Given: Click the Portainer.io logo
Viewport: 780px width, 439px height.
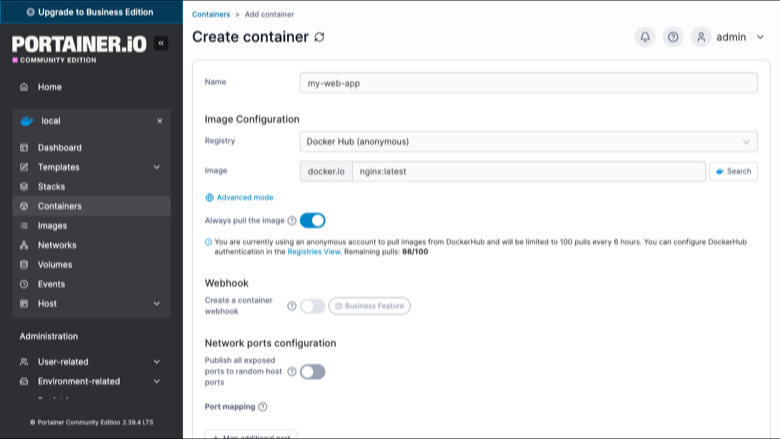Looking at the screenshot, I should pyautogui.click(x=79, y=49).
